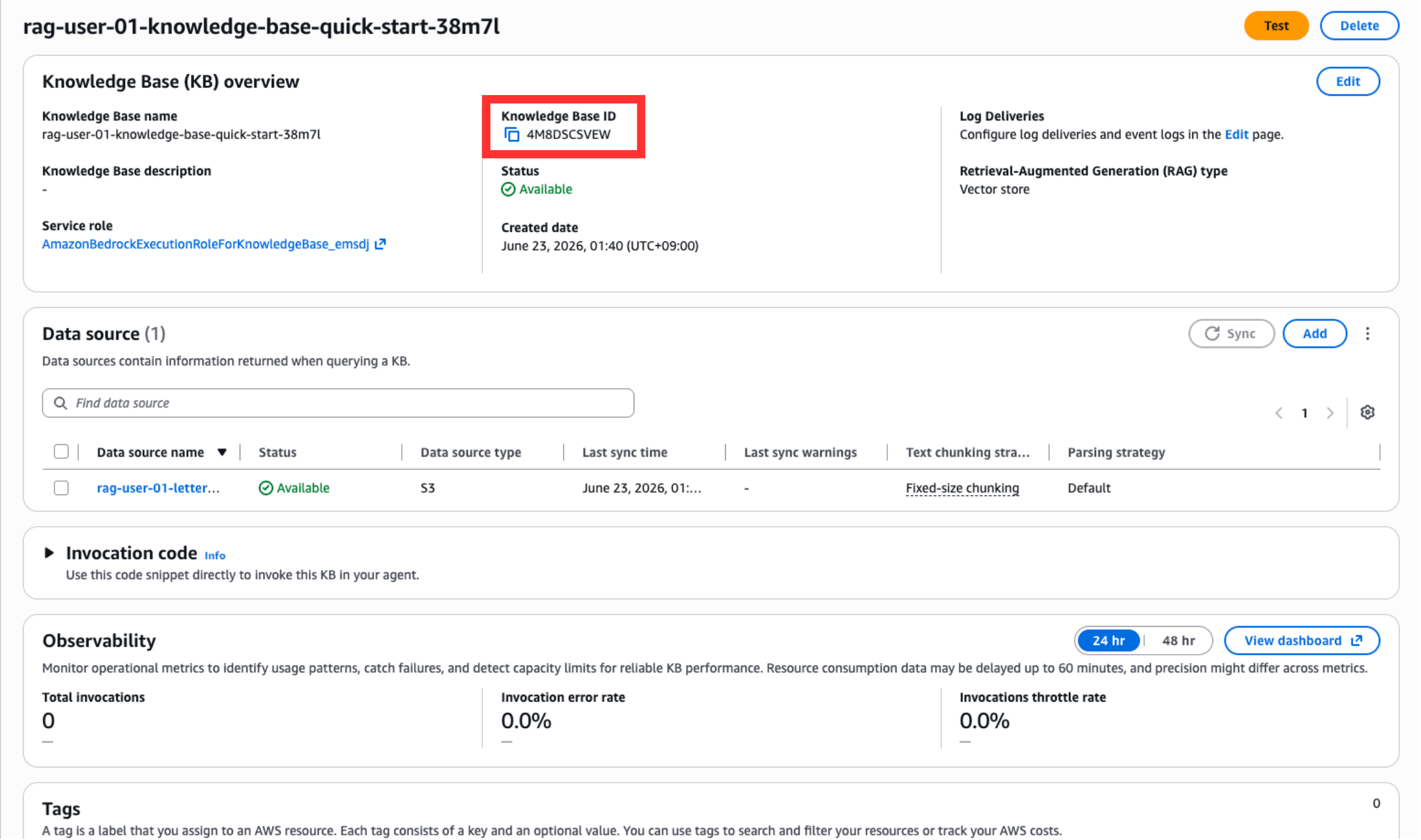Image resolution: width=1421 pixels, height=840 pixels.
Task: Click the Test button
Action: pyautogui.click(x=1276, y=26)
